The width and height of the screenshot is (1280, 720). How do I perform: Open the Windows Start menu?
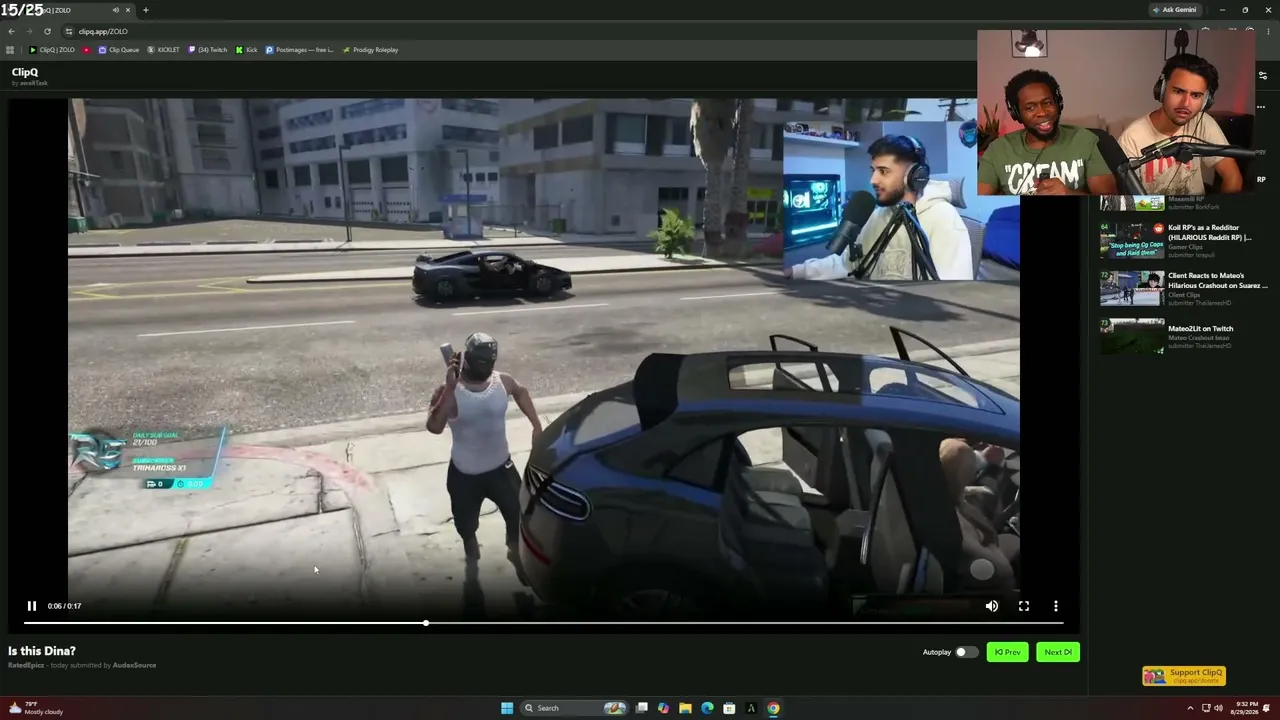pyautogui.click(x=507, y=708)
